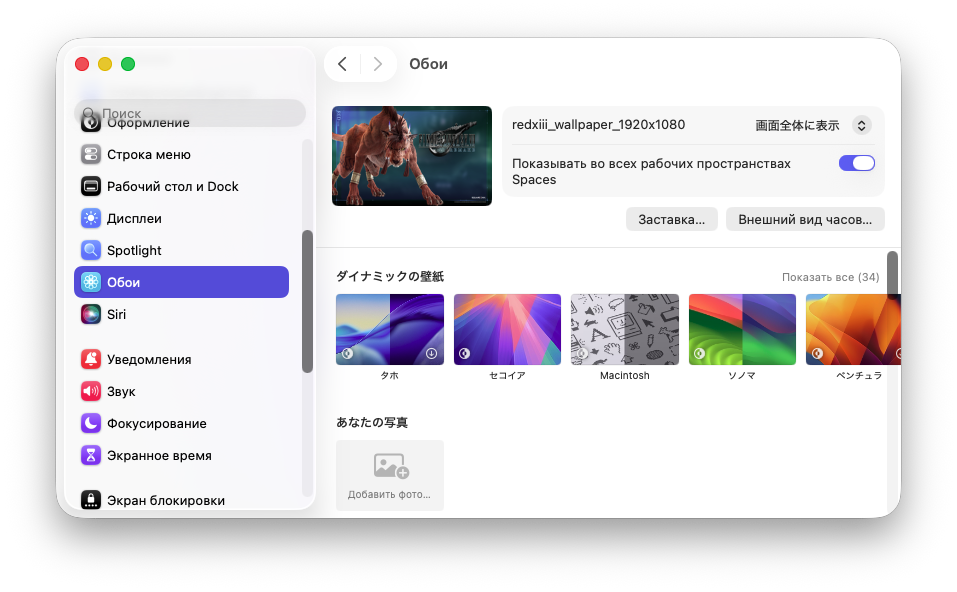Viewport: 957px width, 592px height.
Task: Click the download icon on タホ wallpaper
Action: [x=432, y=353]
